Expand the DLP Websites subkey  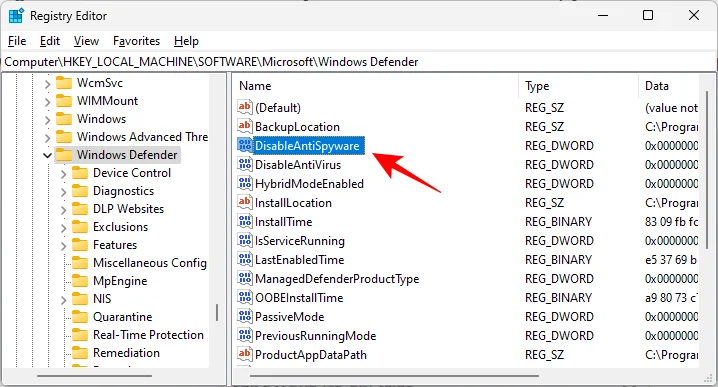tap(63, 210)
